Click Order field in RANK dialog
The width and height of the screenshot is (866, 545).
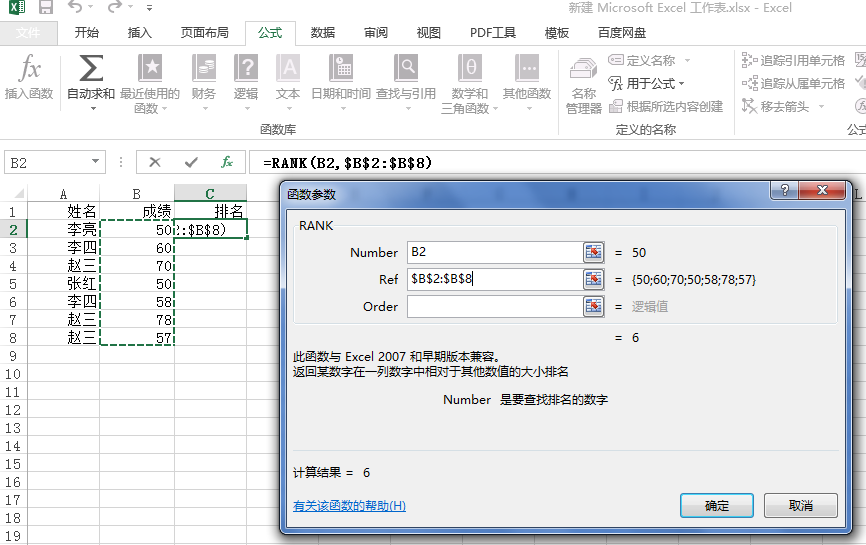(495, 306)
